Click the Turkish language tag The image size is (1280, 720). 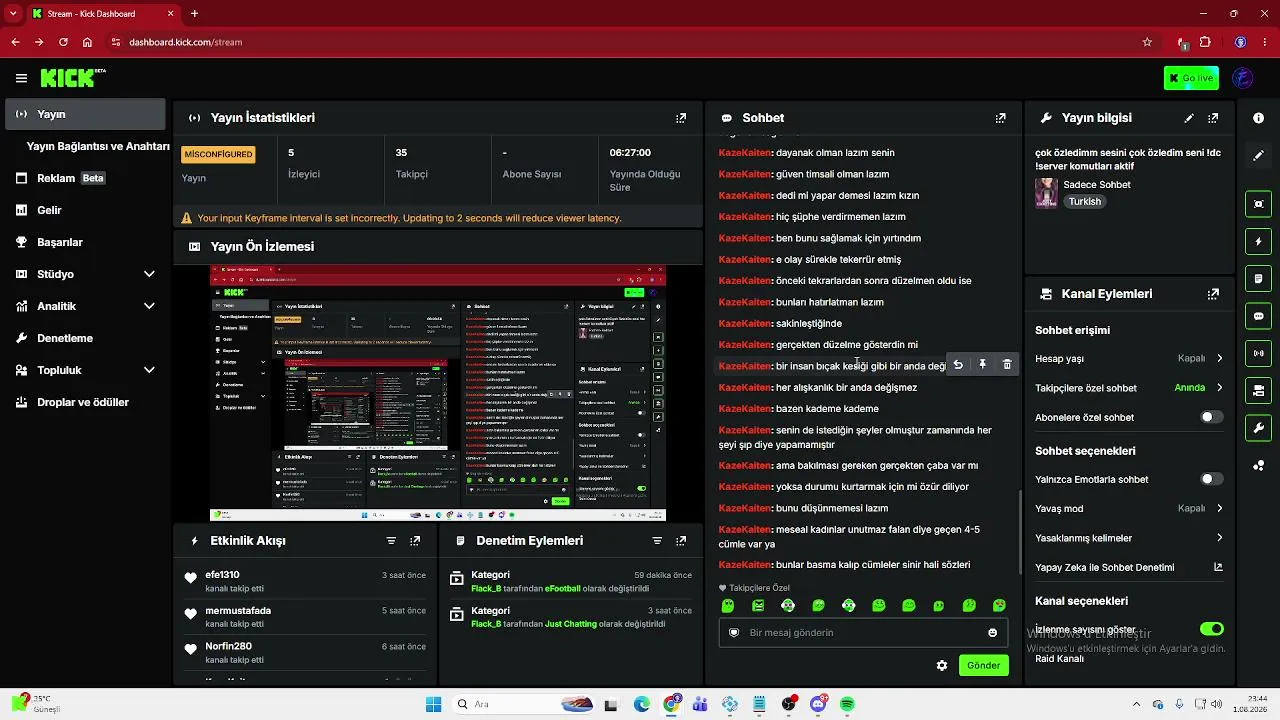click(1084, 201)
